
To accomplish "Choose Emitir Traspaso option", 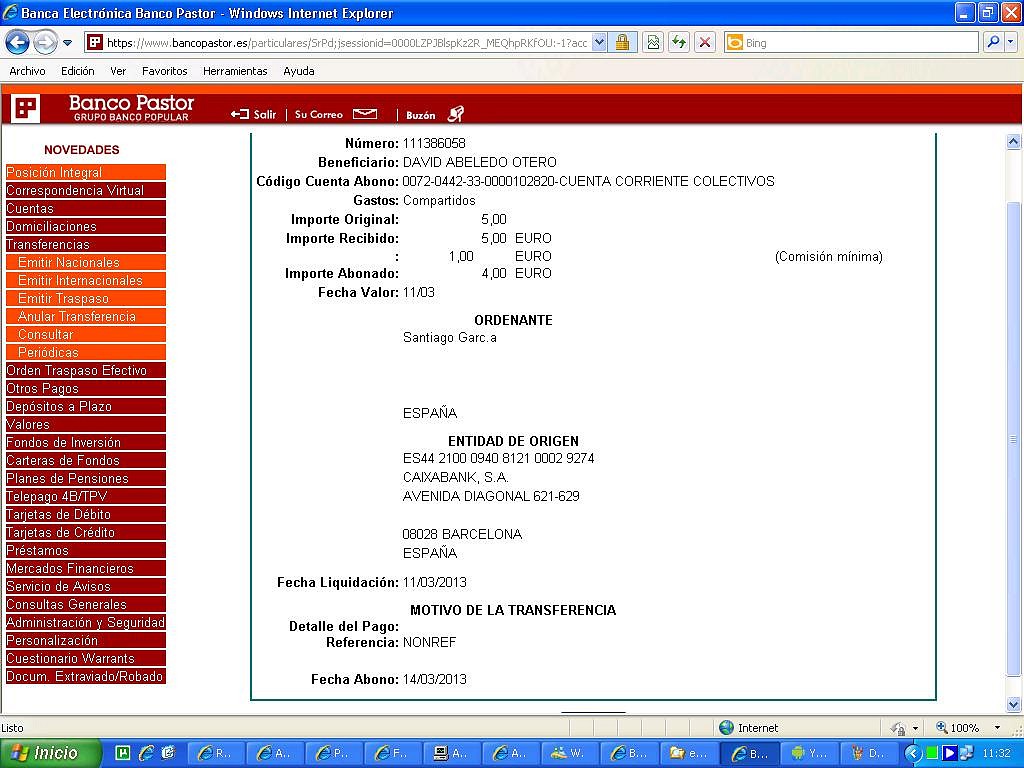I will [86, 298].
